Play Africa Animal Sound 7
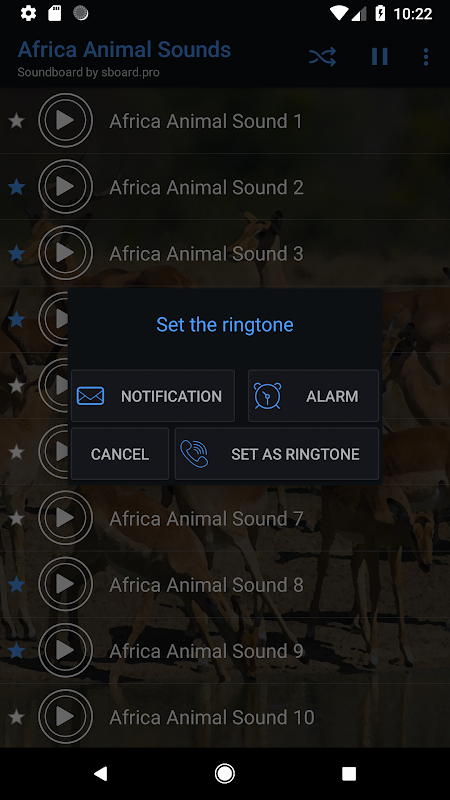Viewport: 450px width, 800px height. coord(65,518)
